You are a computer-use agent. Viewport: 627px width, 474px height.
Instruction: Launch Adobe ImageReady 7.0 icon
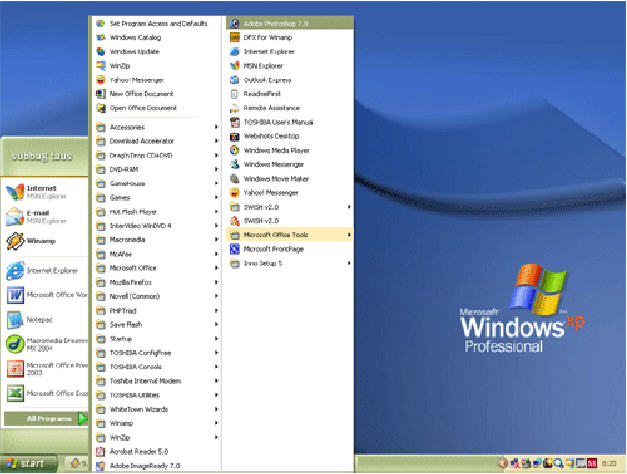coord(101,466)
